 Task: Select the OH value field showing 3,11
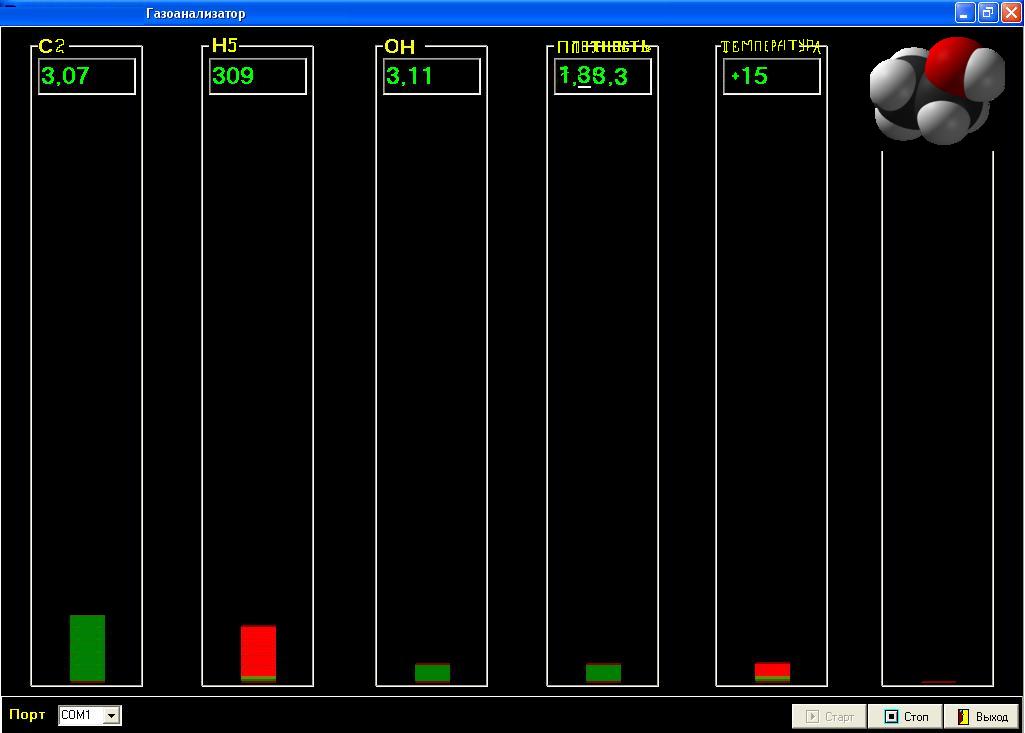point(431,77)
